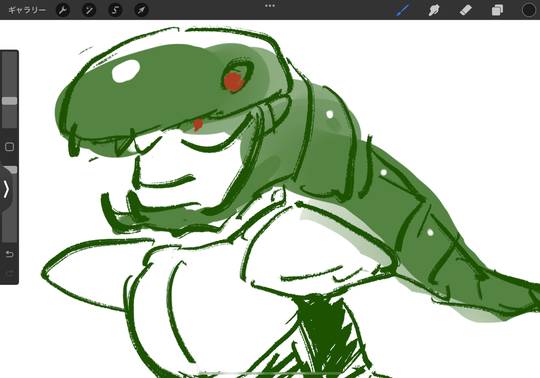Open the active color circle picker
The image size is (540, 378).
tap(529, 10)
